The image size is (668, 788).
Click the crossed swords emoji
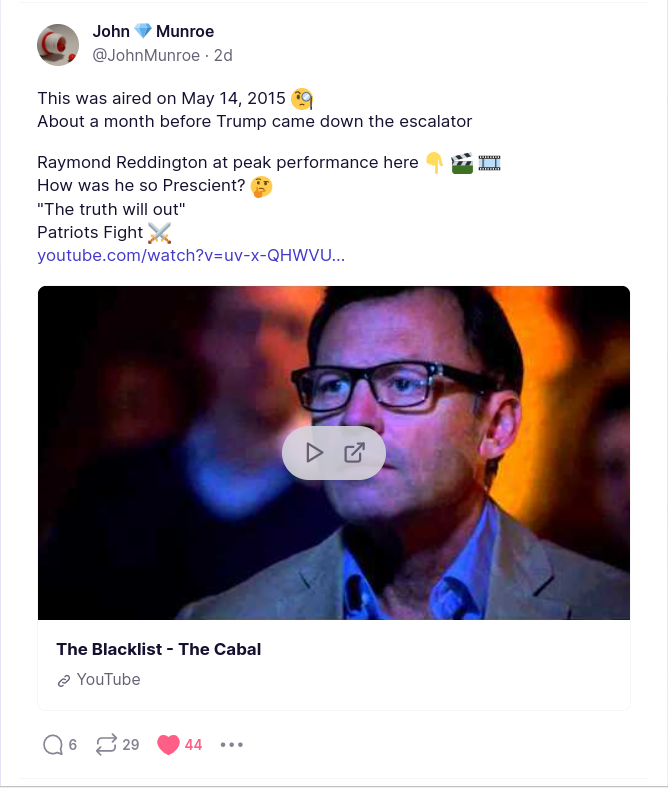[x=160, y=233]
